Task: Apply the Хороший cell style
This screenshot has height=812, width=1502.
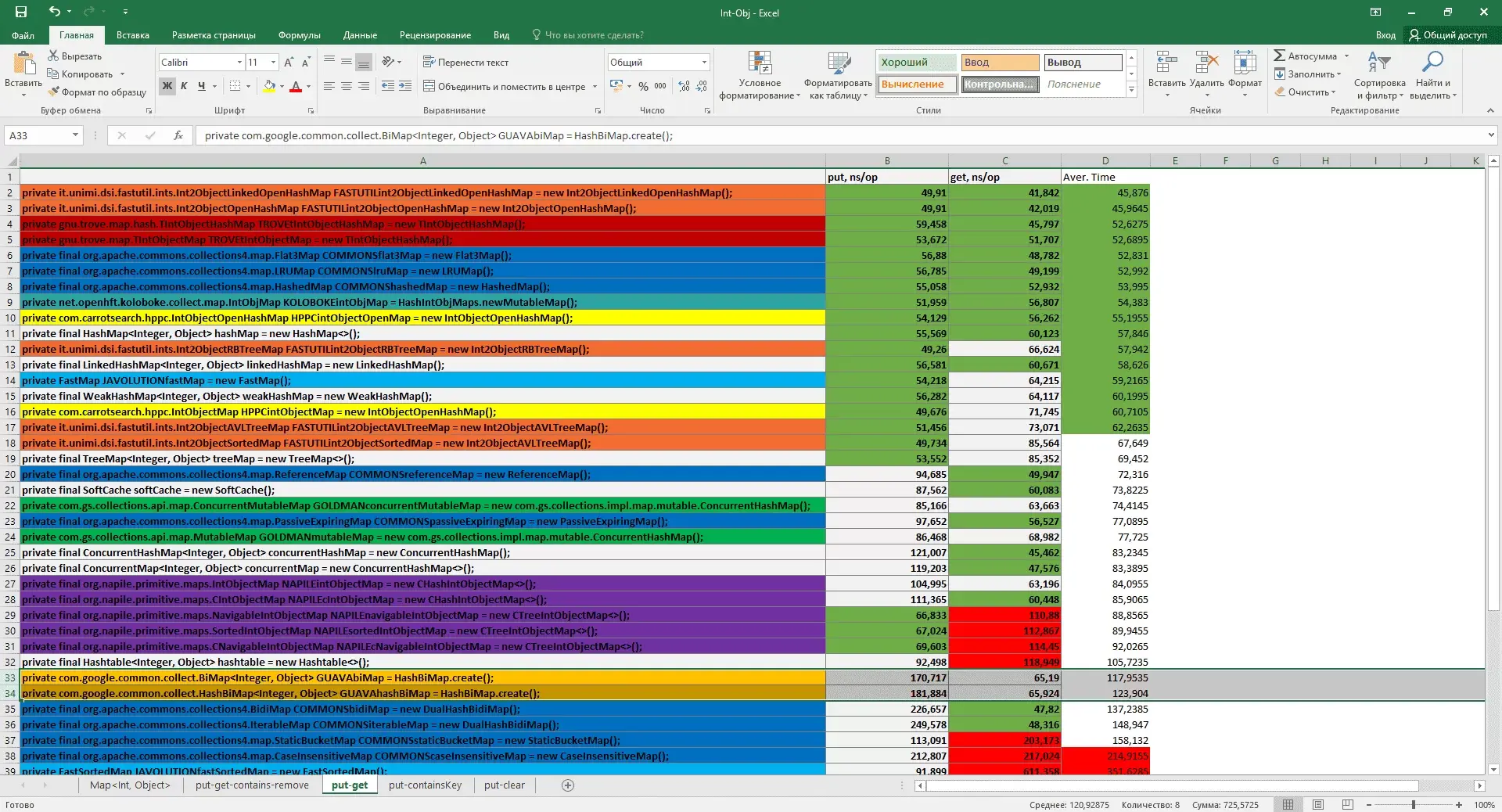Action: (x=917, y=63)
